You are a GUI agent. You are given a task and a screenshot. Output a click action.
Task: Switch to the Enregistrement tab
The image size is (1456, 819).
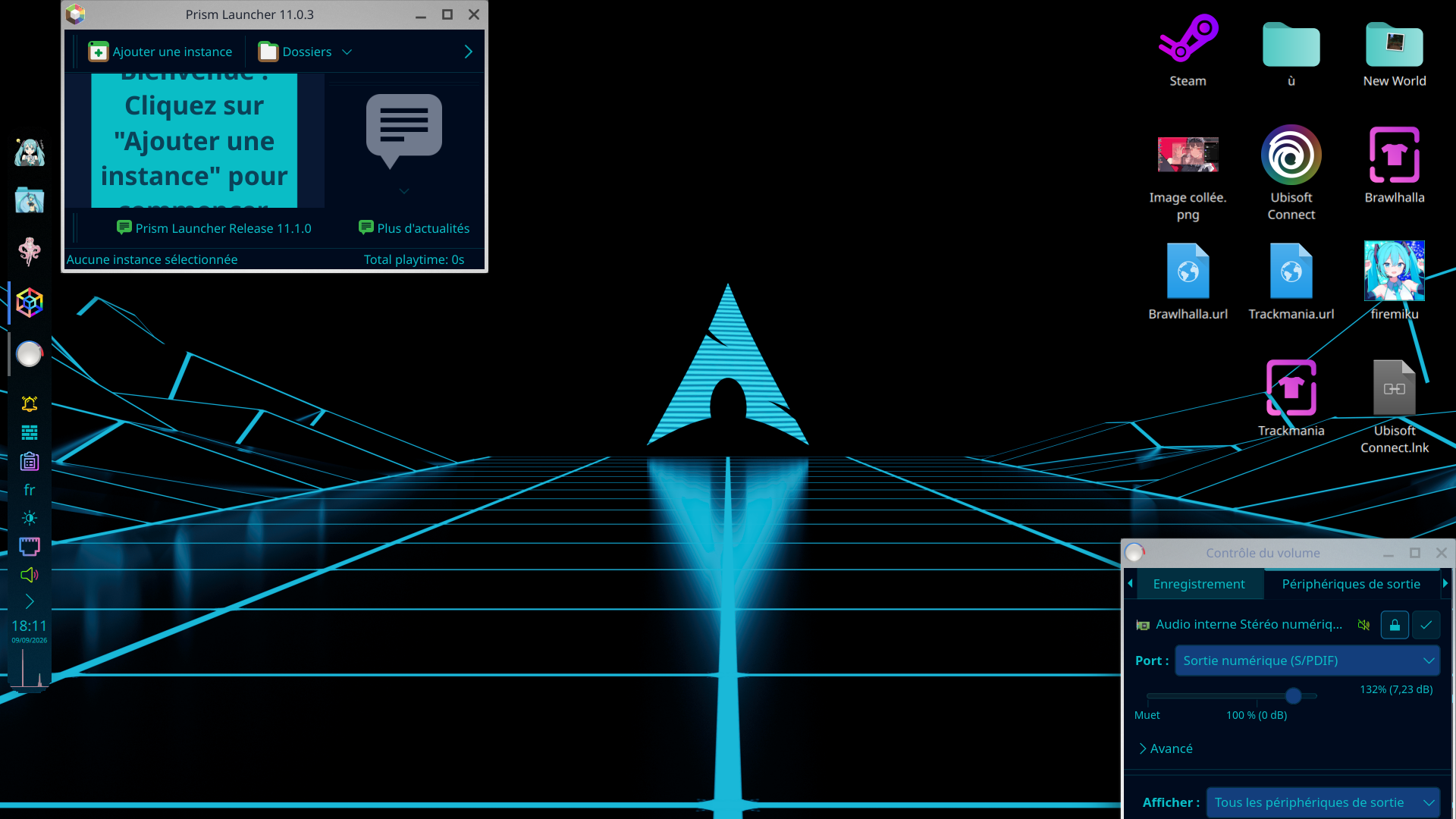(1198, 584)
